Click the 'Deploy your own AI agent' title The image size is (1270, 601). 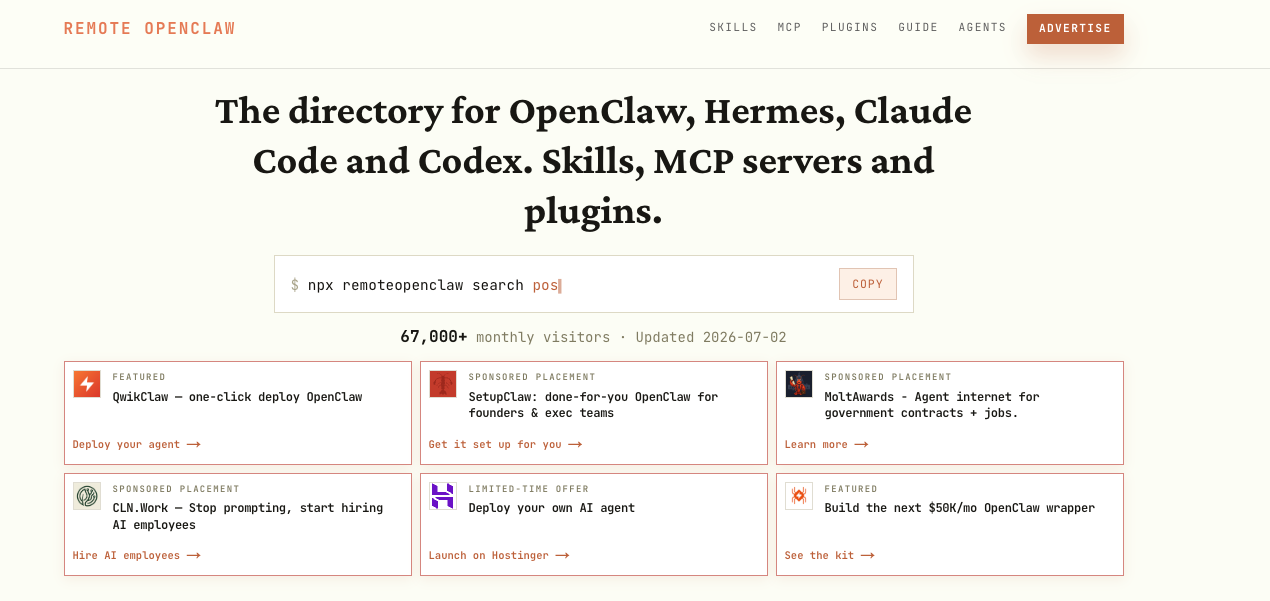click(552, 508)
